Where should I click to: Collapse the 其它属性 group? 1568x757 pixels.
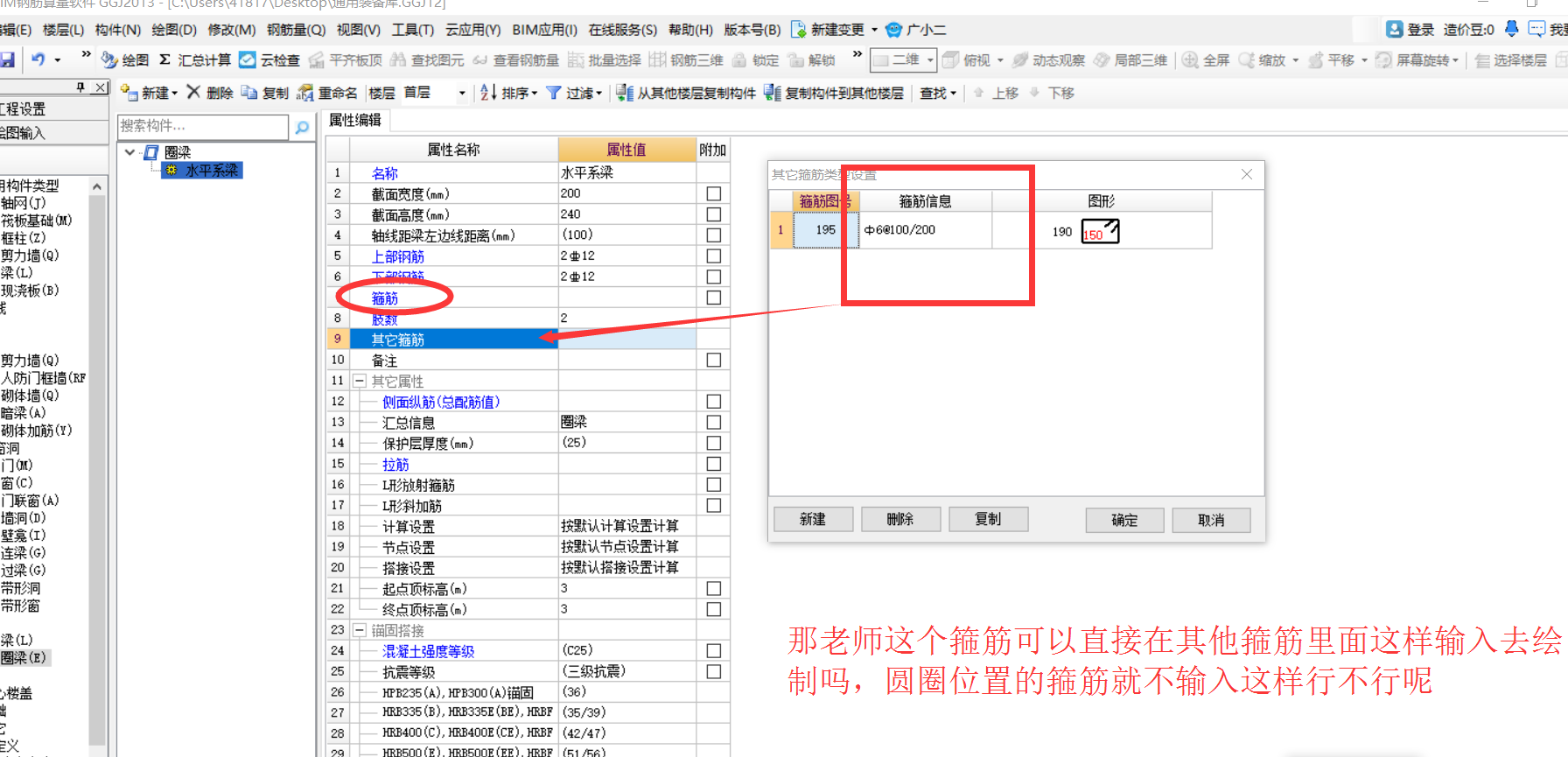coord(359,382)
